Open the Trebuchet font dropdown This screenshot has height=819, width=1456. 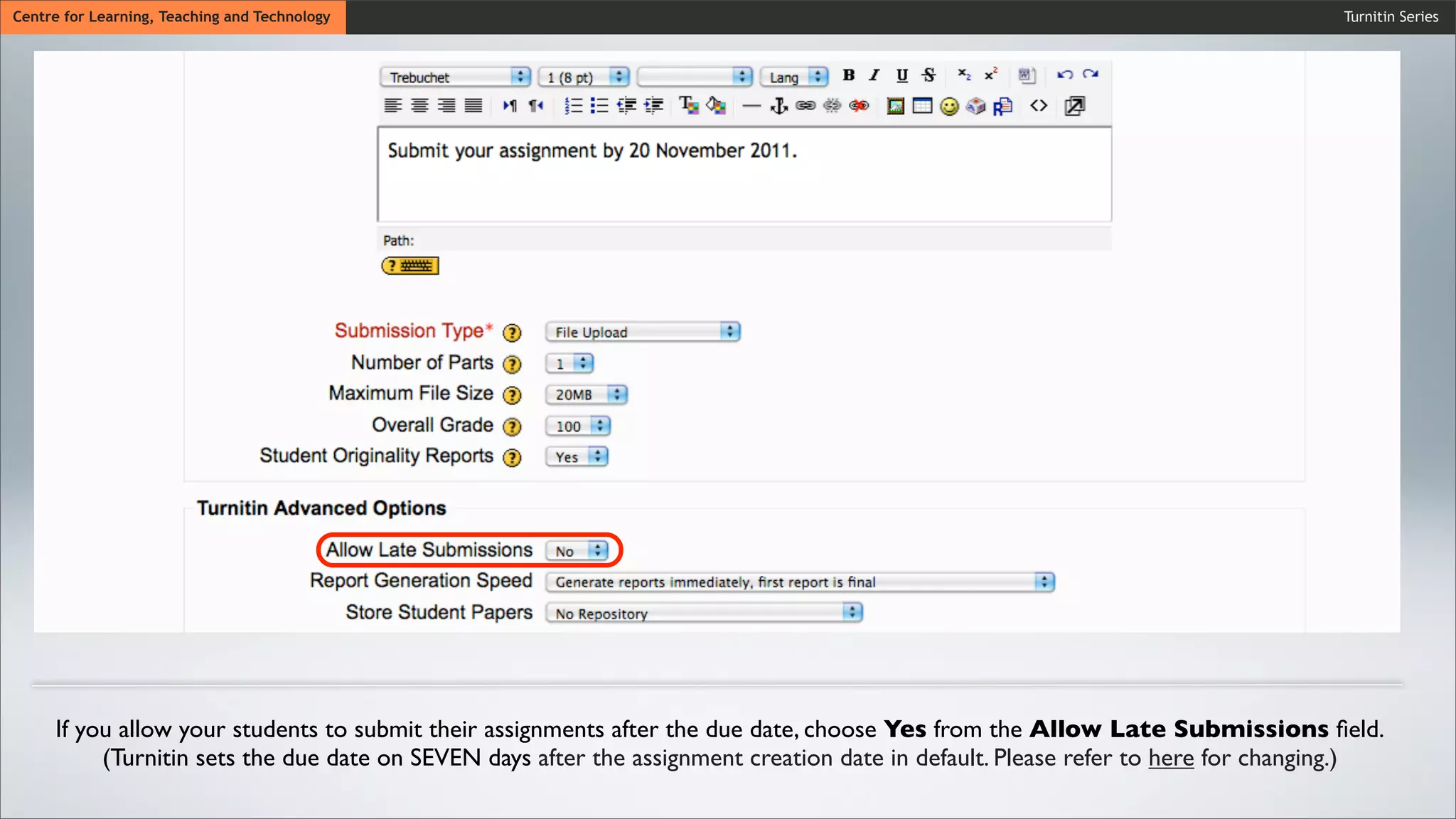click(x=456, y=77)
